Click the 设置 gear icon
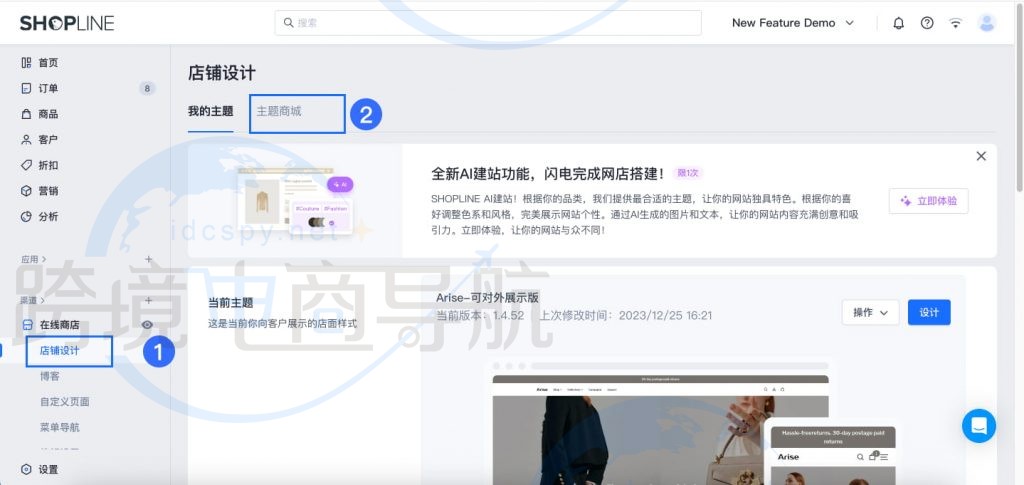 26,469
